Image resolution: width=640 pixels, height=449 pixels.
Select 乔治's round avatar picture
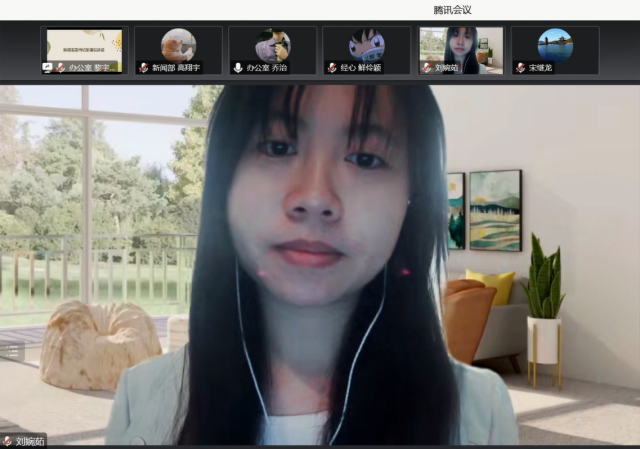pyautogui.click(x=272, y=44)
